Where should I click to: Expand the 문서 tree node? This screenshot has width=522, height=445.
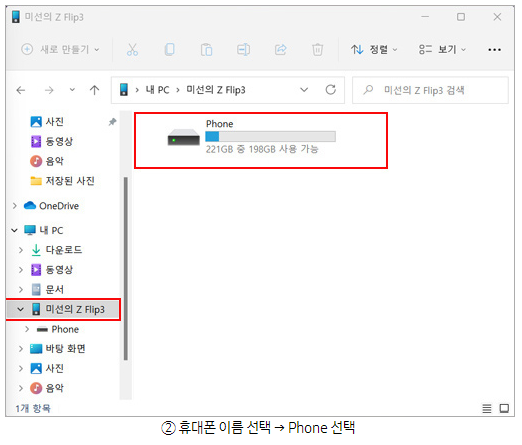[21, 290]
